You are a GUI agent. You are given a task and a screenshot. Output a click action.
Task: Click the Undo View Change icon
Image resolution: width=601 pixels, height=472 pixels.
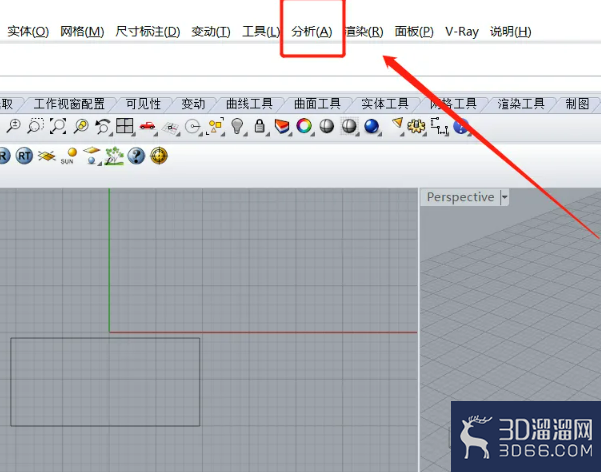[103, 126]
